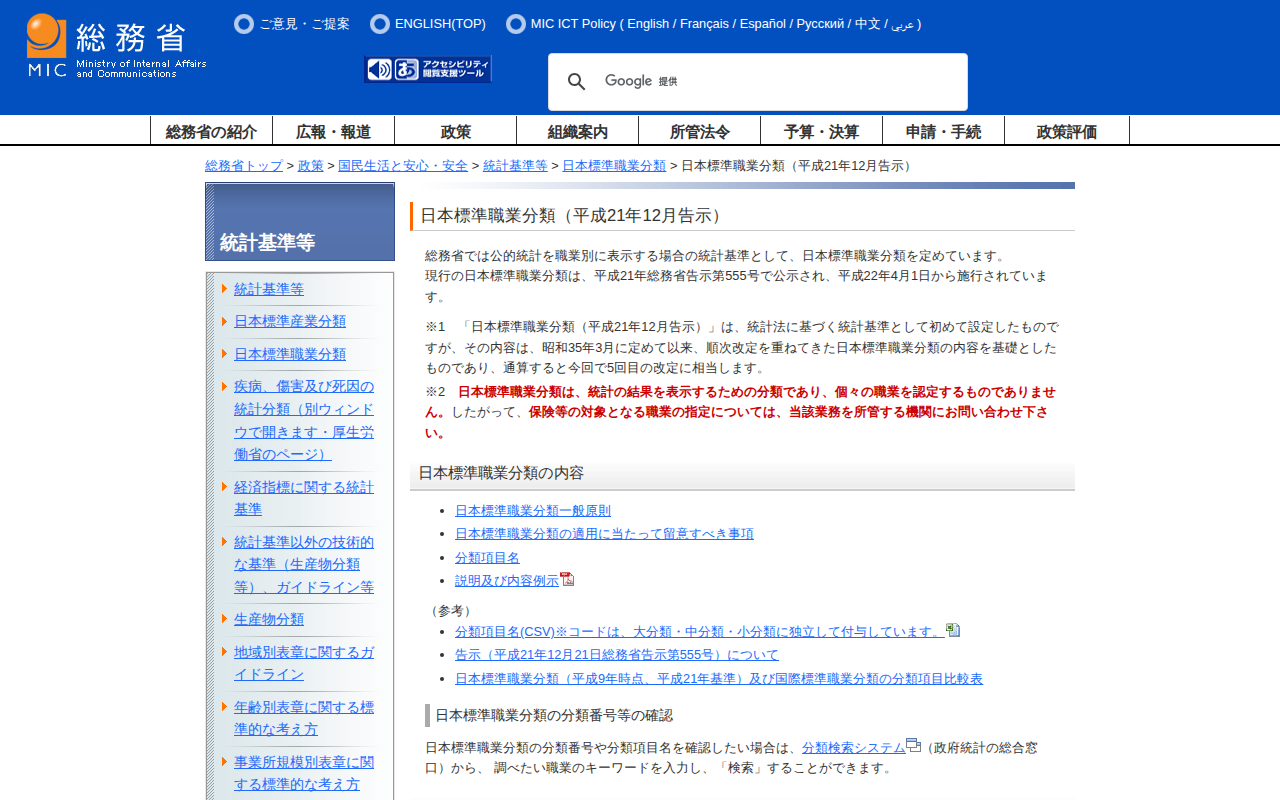The image size is (1280, 800).
Task: Open the 組織案内 navigation menu
Action: pos(577,130)
